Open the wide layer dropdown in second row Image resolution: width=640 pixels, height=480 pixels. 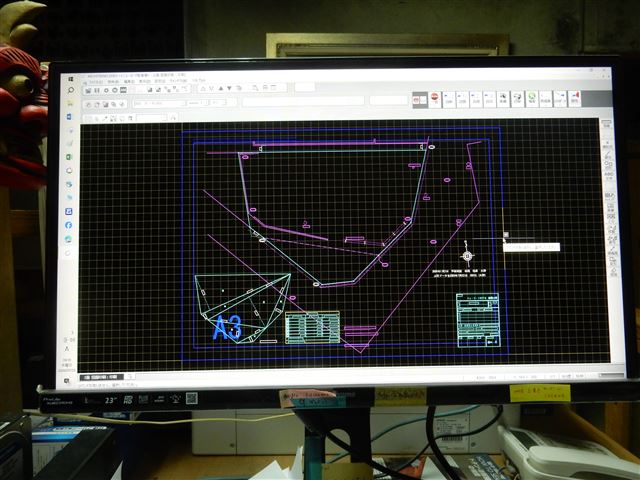[x=160, y=103]
